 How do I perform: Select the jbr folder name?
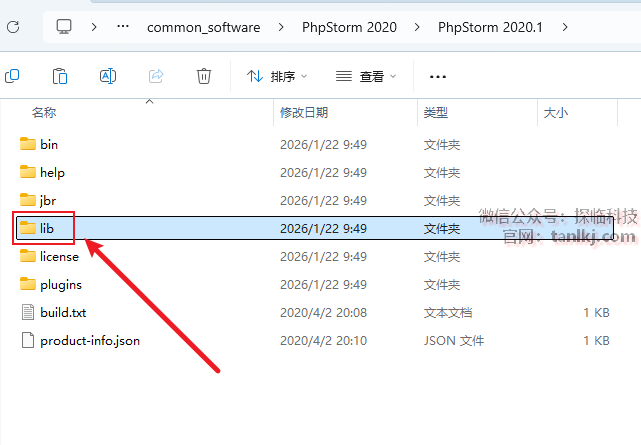(x=48, y=201)
